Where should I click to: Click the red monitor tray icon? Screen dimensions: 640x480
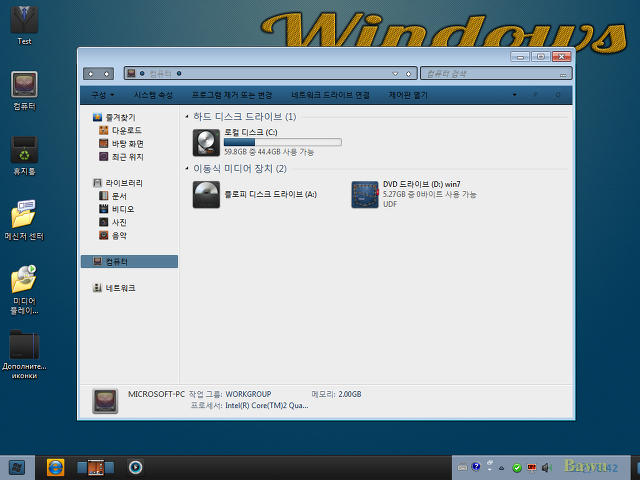pyautogui.click(x=531, y=467)
